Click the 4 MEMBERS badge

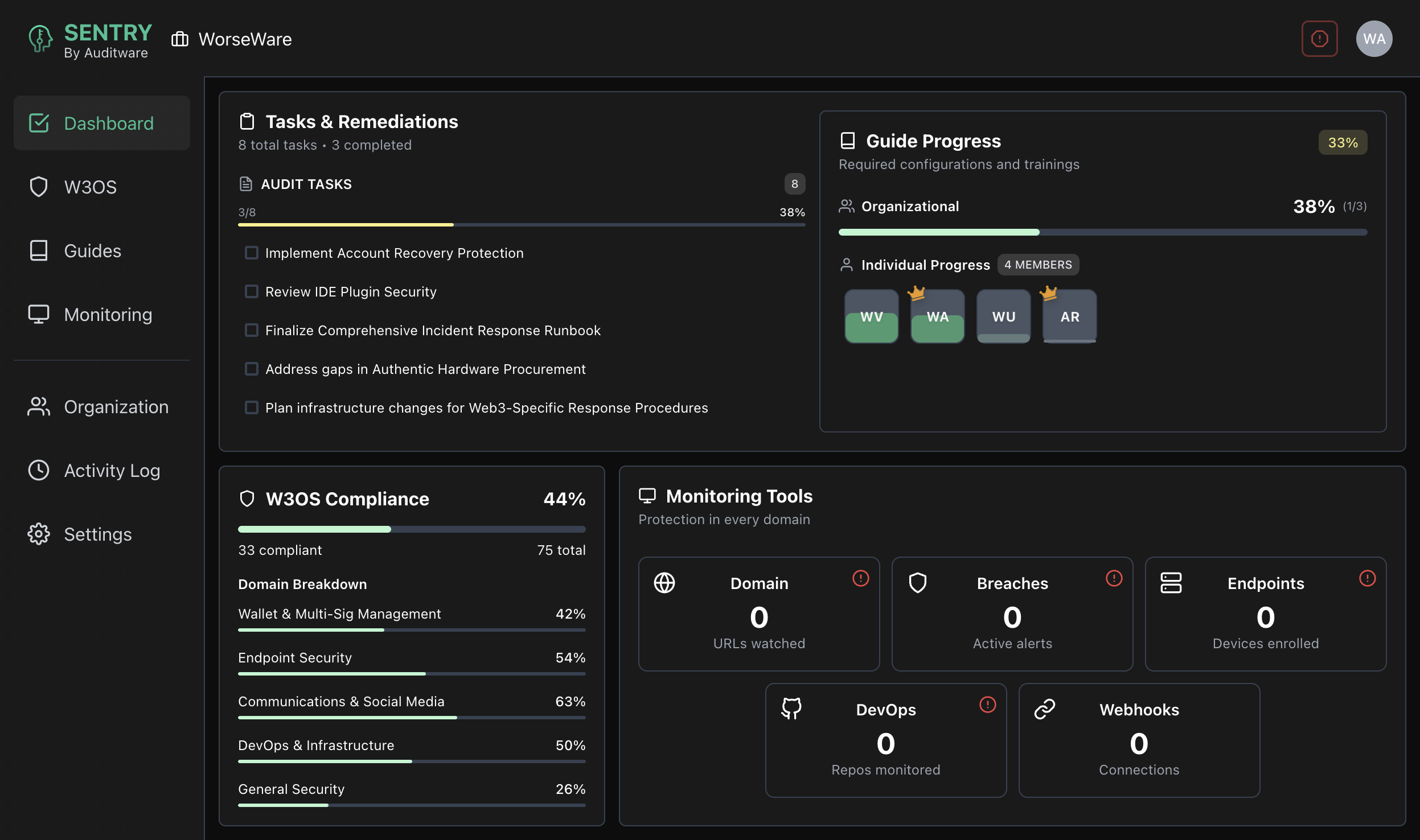(1037, 265)
